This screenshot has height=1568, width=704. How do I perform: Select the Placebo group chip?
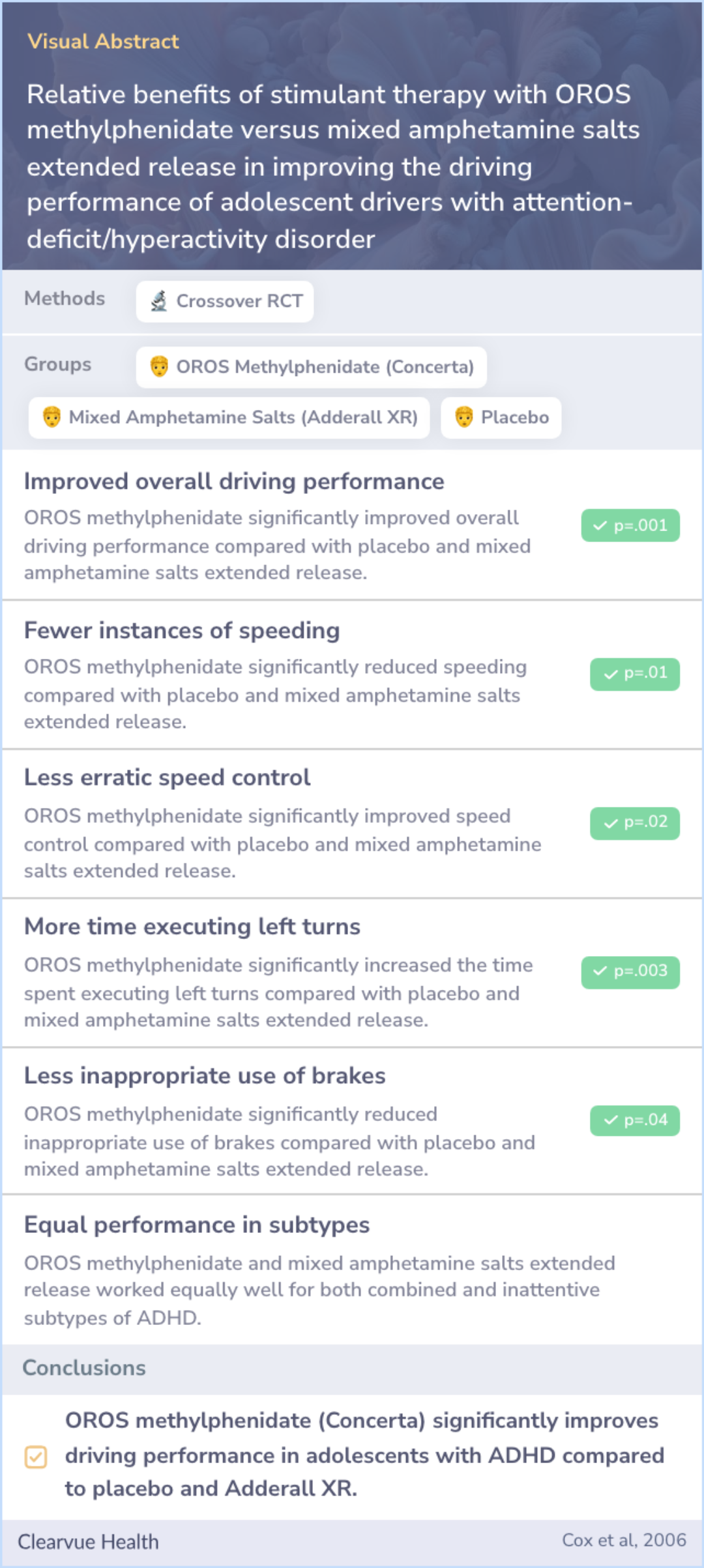[x=501, y=417]
